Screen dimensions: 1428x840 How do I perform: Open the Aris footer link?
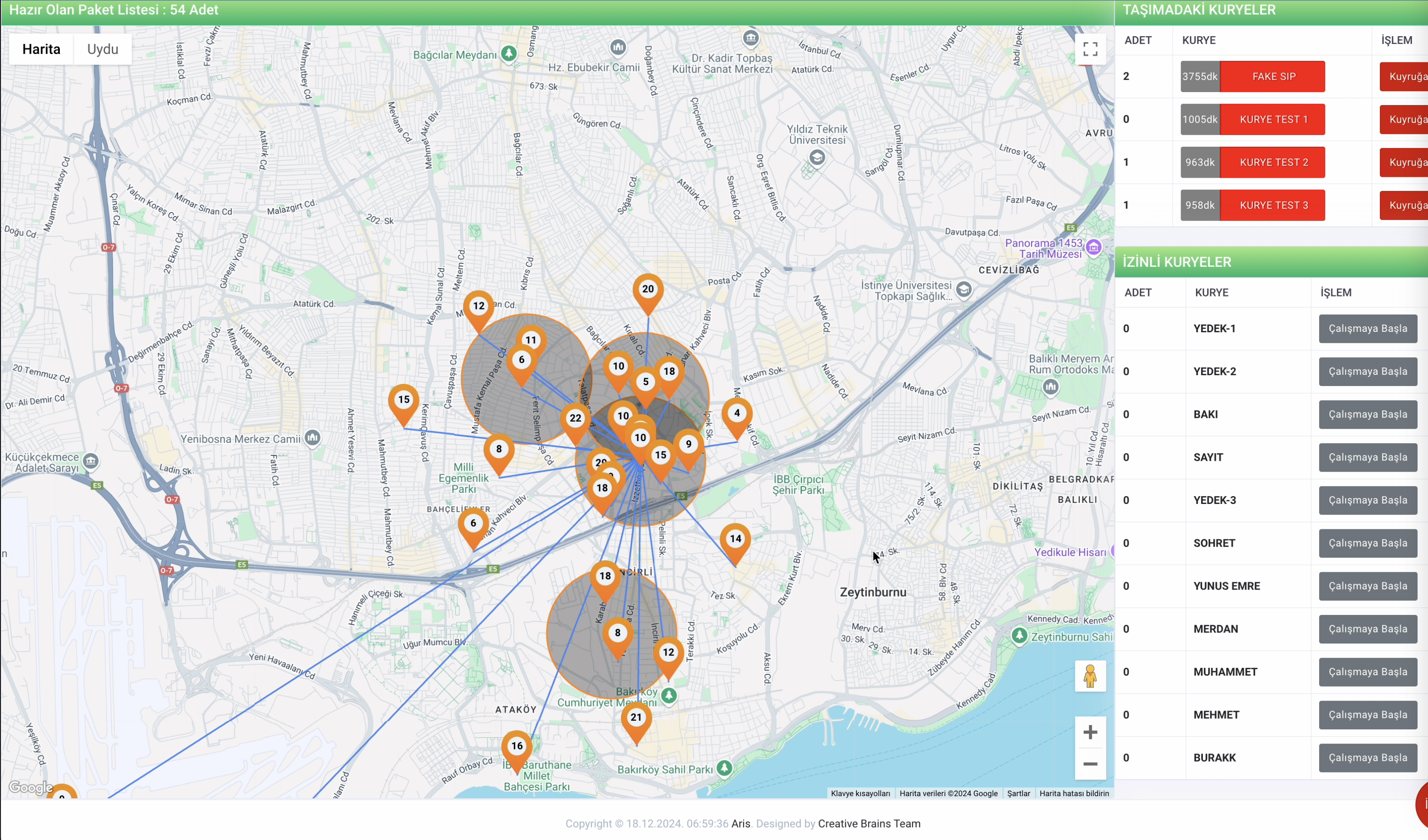click(740, 824)
